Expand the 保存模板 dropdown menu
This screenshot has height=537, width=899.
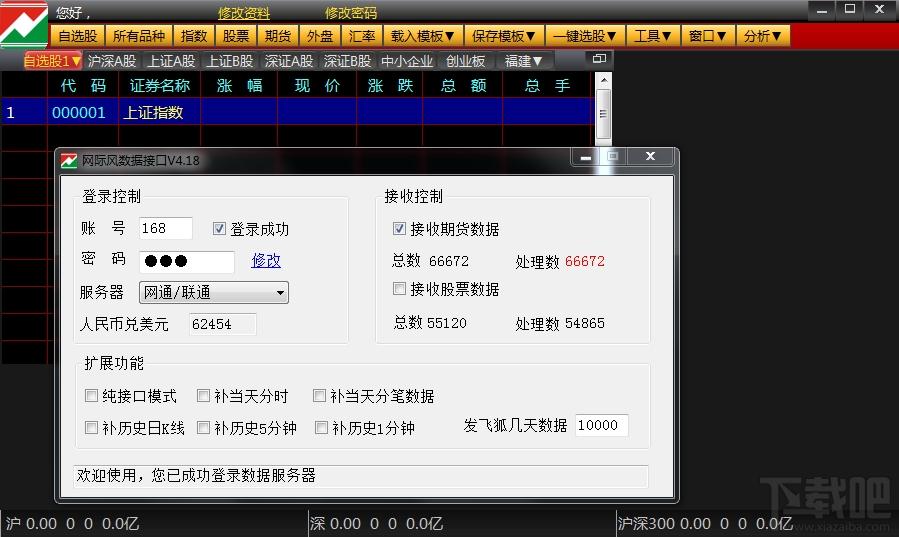click(503, 36)
